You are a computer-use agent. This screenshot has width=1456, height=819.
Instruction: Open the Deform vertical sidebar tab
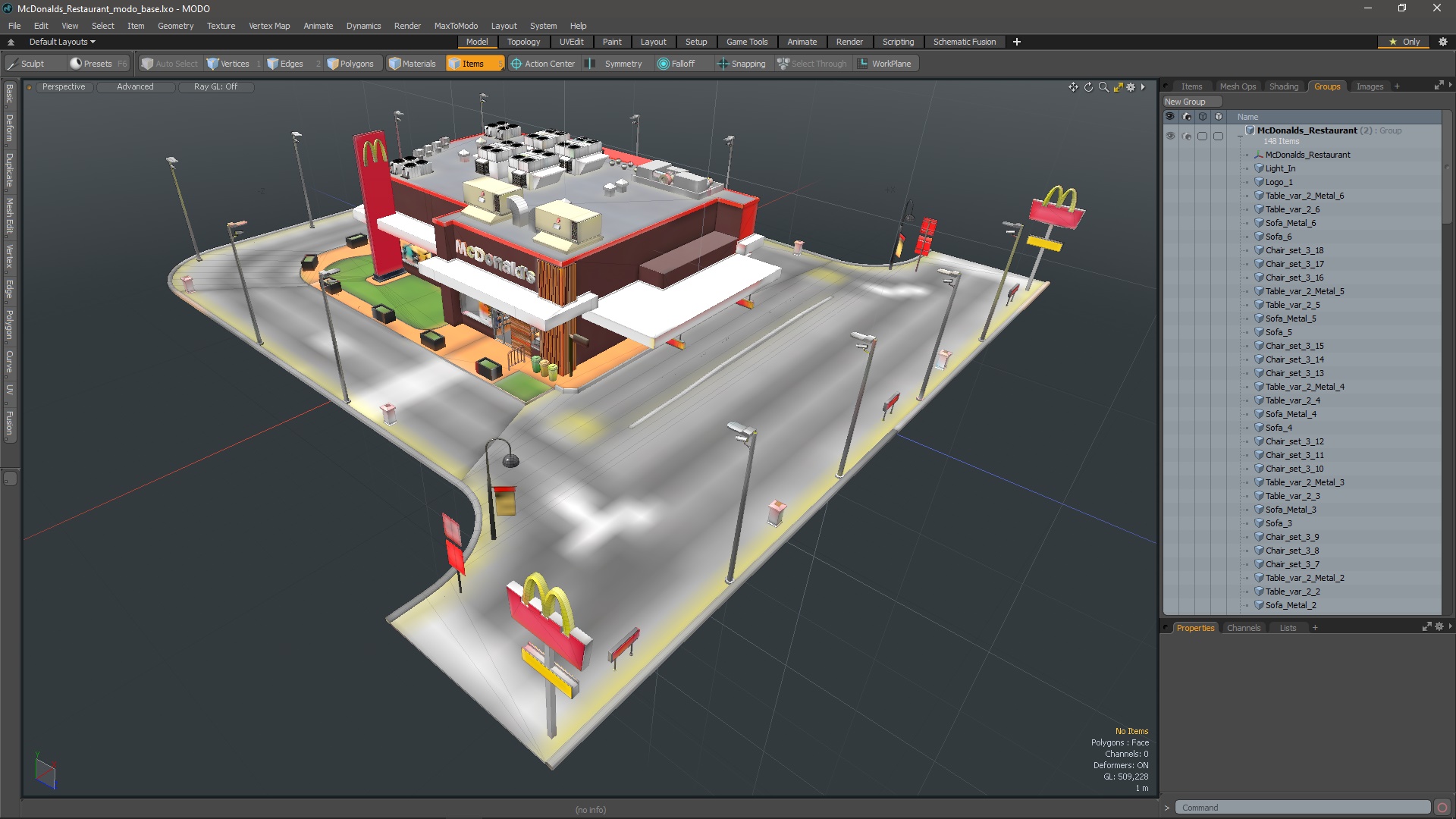click(x=9, y=128)
